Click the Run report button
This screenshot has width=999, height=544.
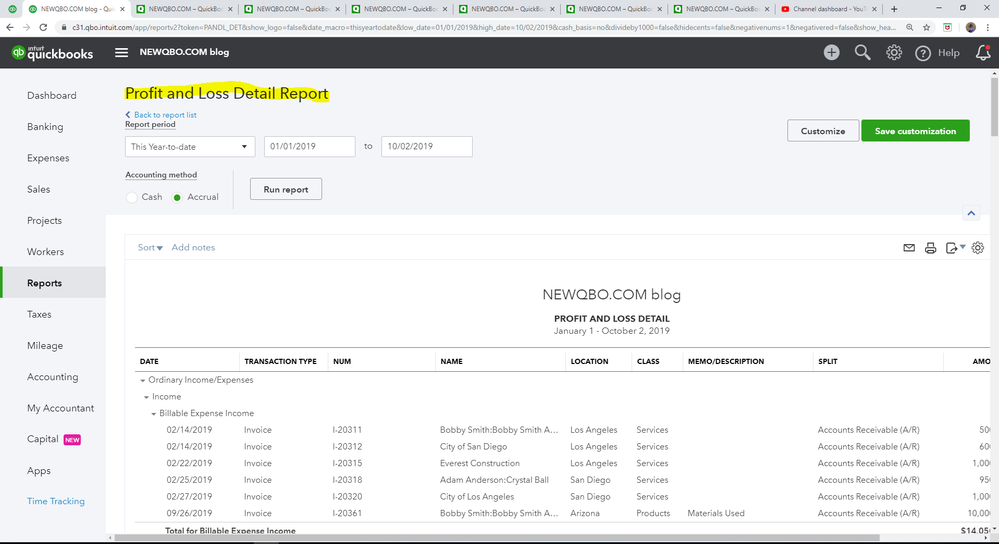[285, 189]
